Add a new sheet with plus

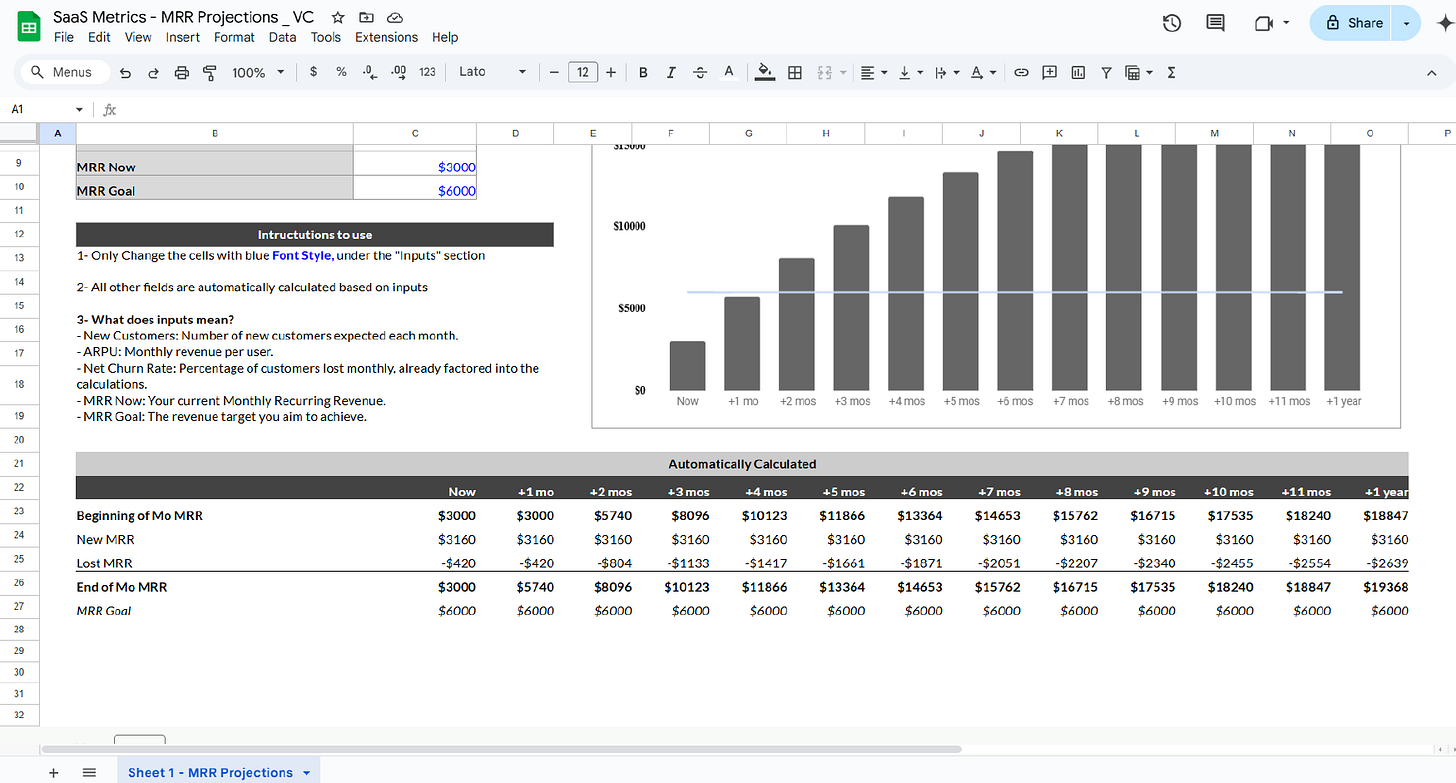[54, 772]
